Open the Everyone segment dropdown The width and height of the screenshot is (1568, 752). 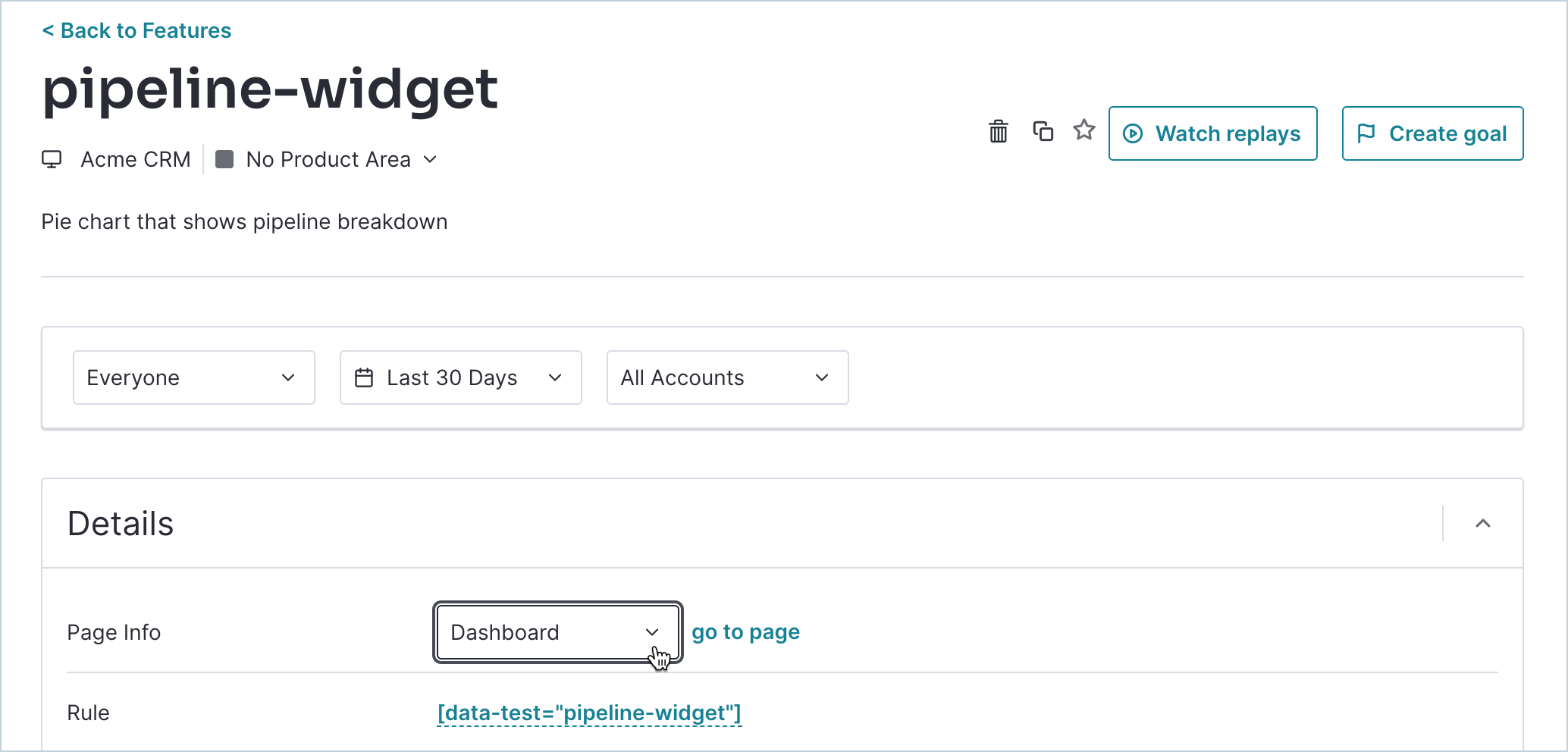click(194, 378)
